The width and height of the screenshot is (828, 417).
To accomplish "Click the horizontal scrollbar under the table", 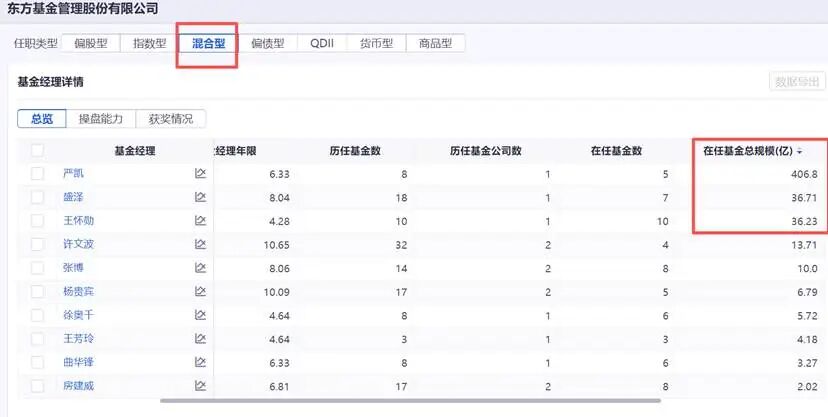I will click(410, 401).
